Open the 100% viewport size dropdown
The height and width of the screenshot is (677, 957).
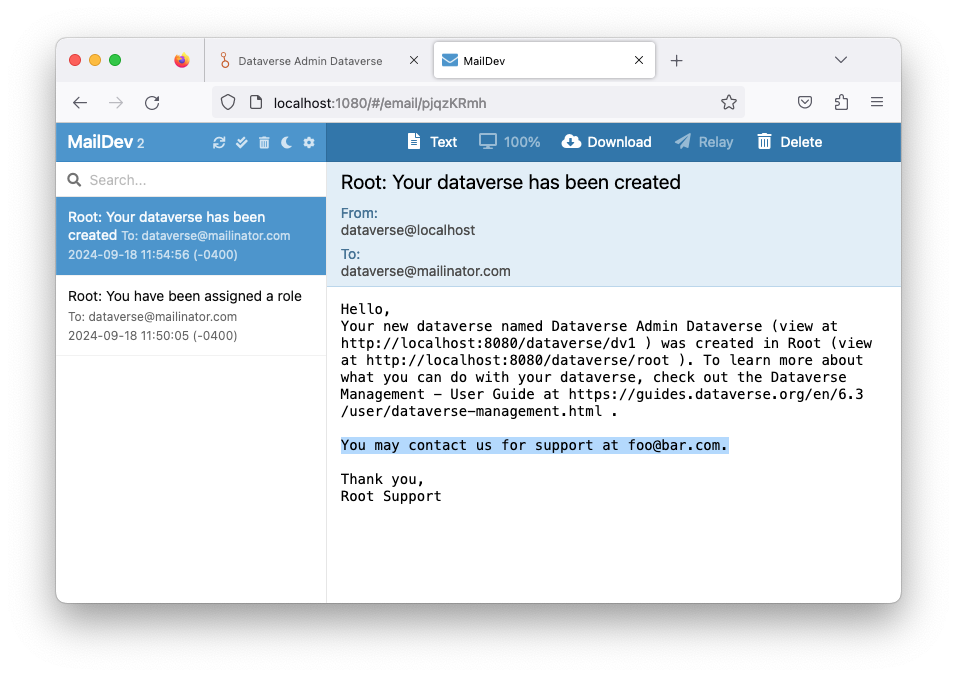pyautogui.click(x=509, y=142)
